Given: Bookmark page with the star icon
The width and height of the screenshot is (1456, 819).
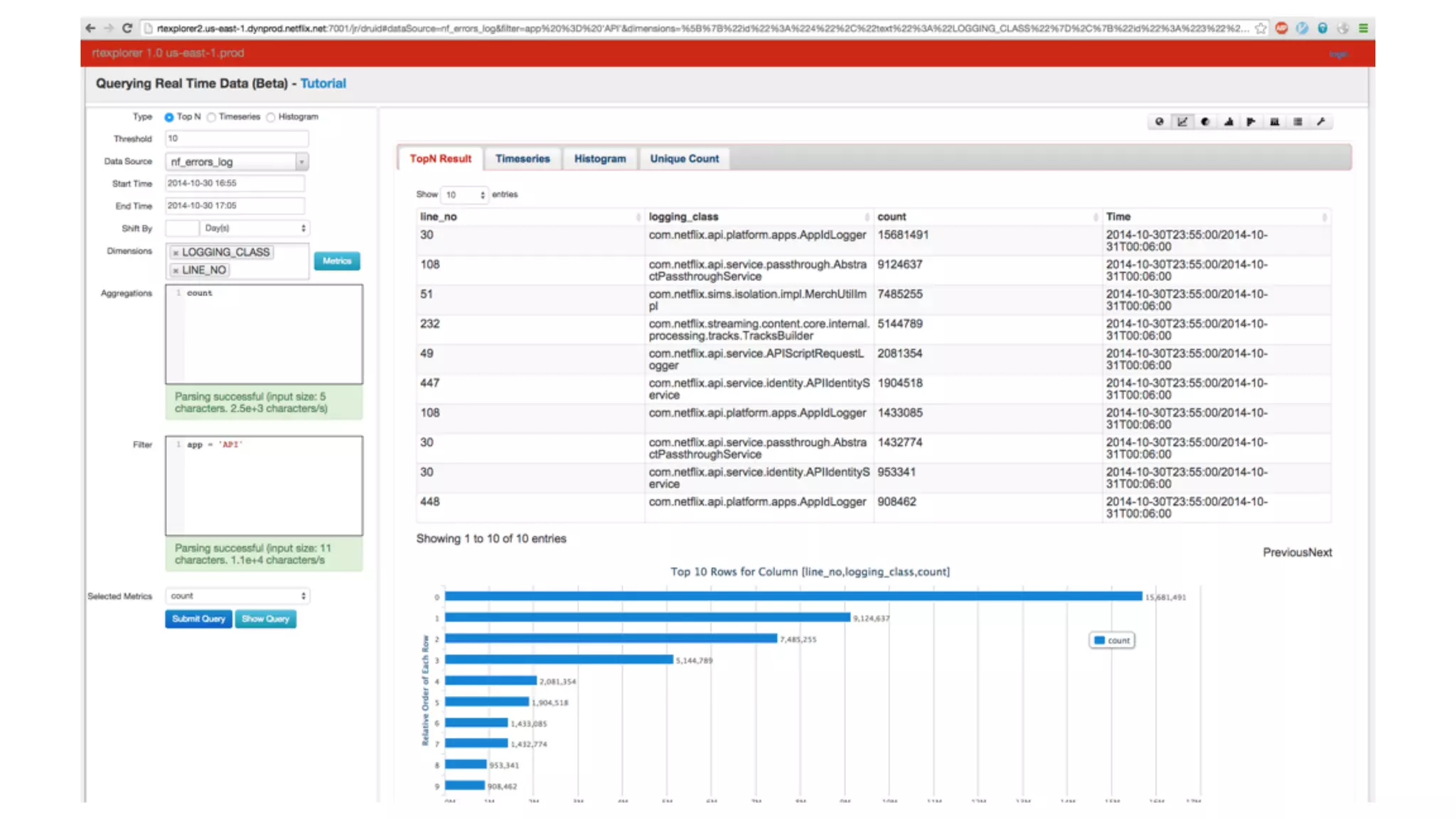Looking at the screenshot, I should [x=1260, y=28].
